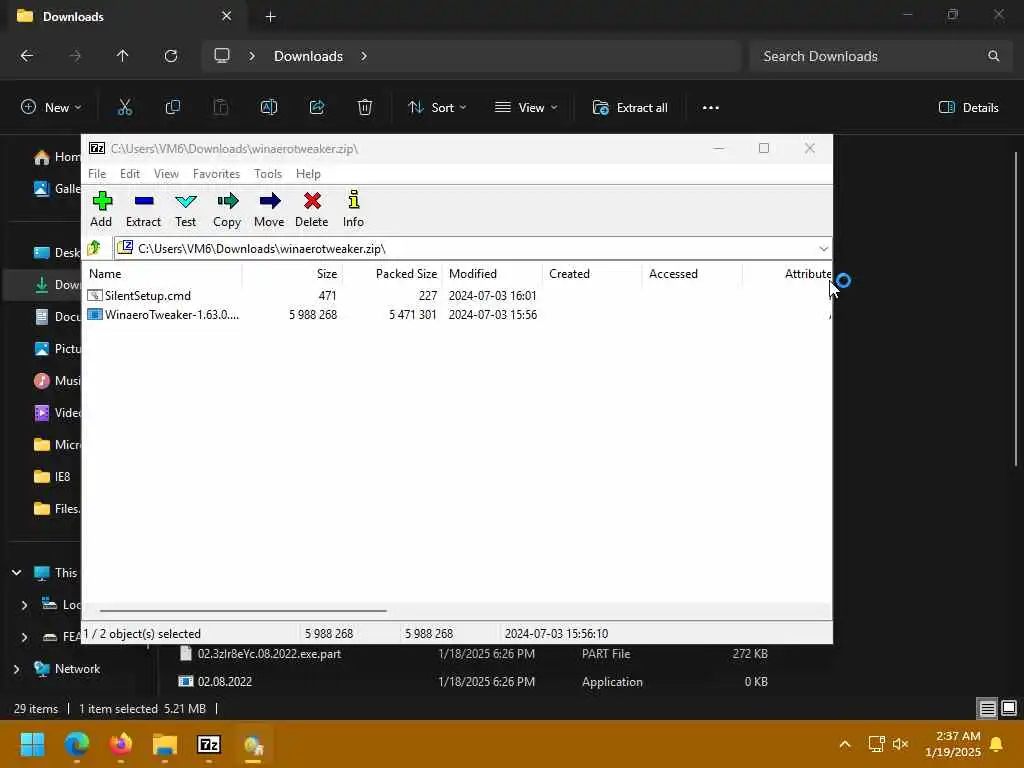Switch to 7-Zip via the taskbar

(x=209, y=744)
